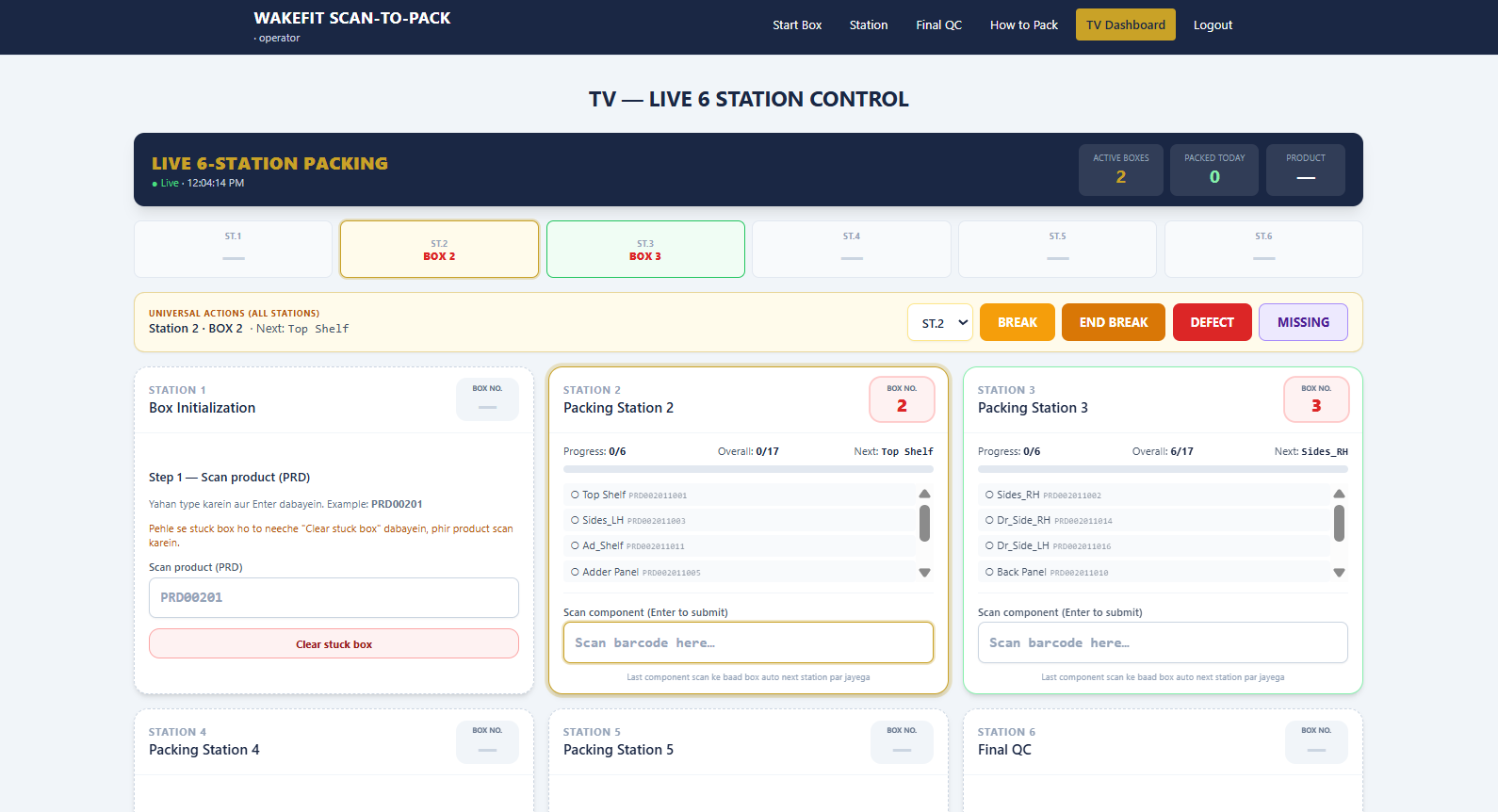1498x812 pixels.
Task: Click the down arrow of Station 3's component list
Action: (x=1339, y=573)
